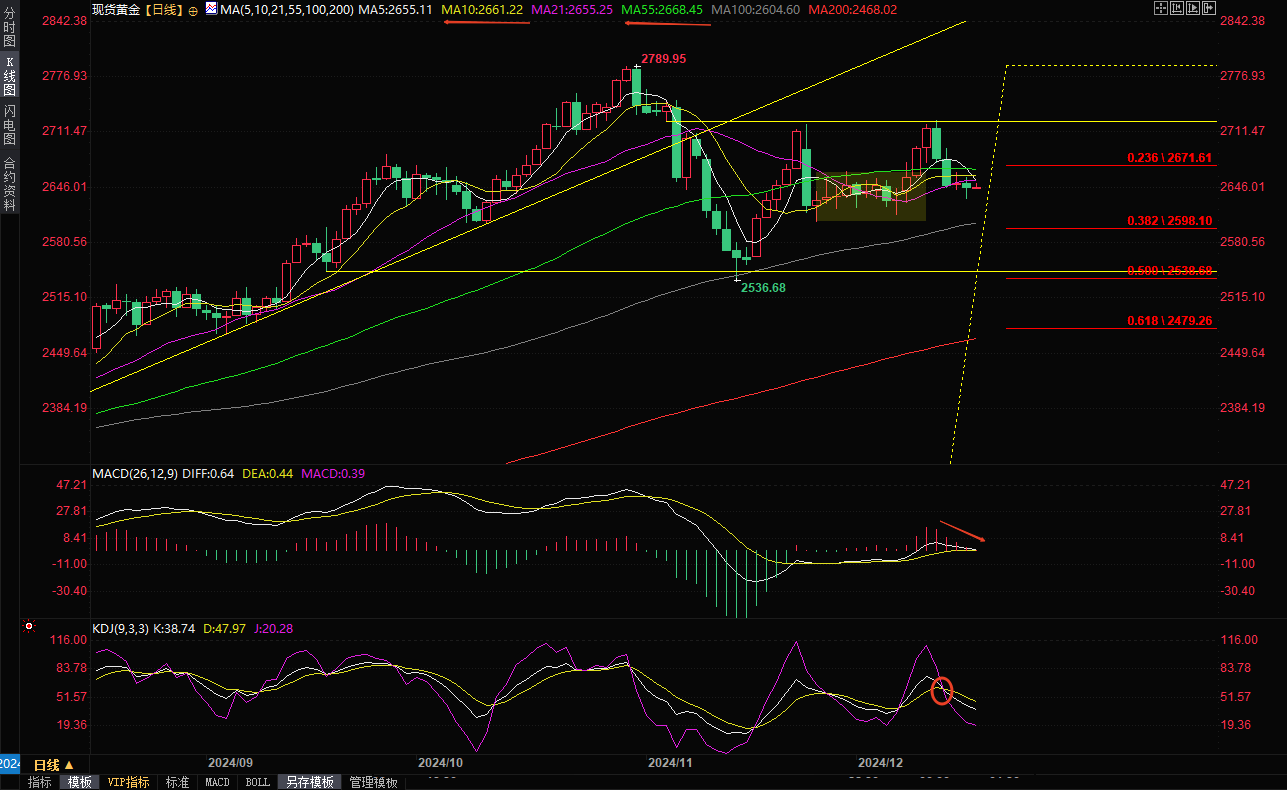1287x790 pixels.
Task: Click the 0.618 | 2479.26 Fibonacci label
Action: tap(1169, 321)
